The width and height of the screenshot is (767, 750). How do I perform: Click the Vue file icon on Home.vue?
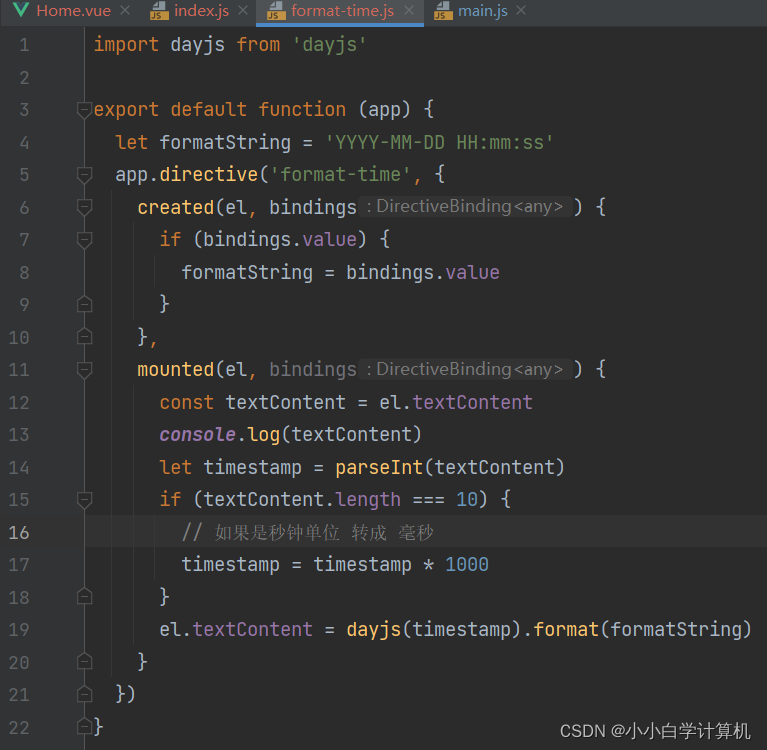click(21, 10)
